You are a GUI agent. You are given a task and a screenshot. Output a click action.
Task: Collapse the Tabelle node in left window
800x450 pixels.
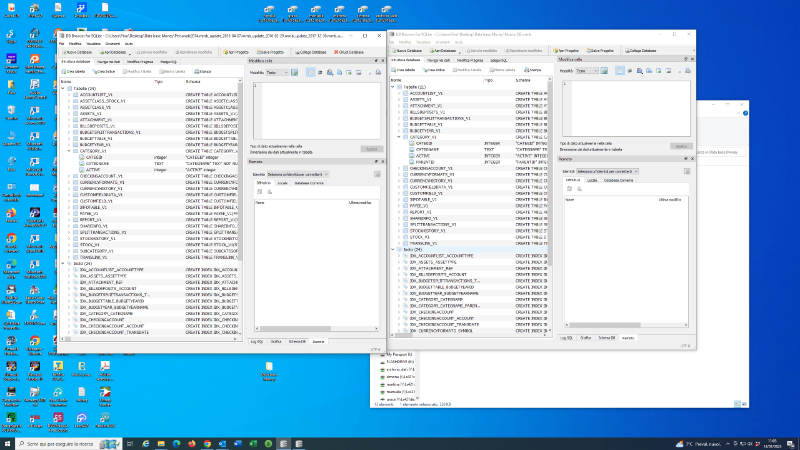(63, 89)
